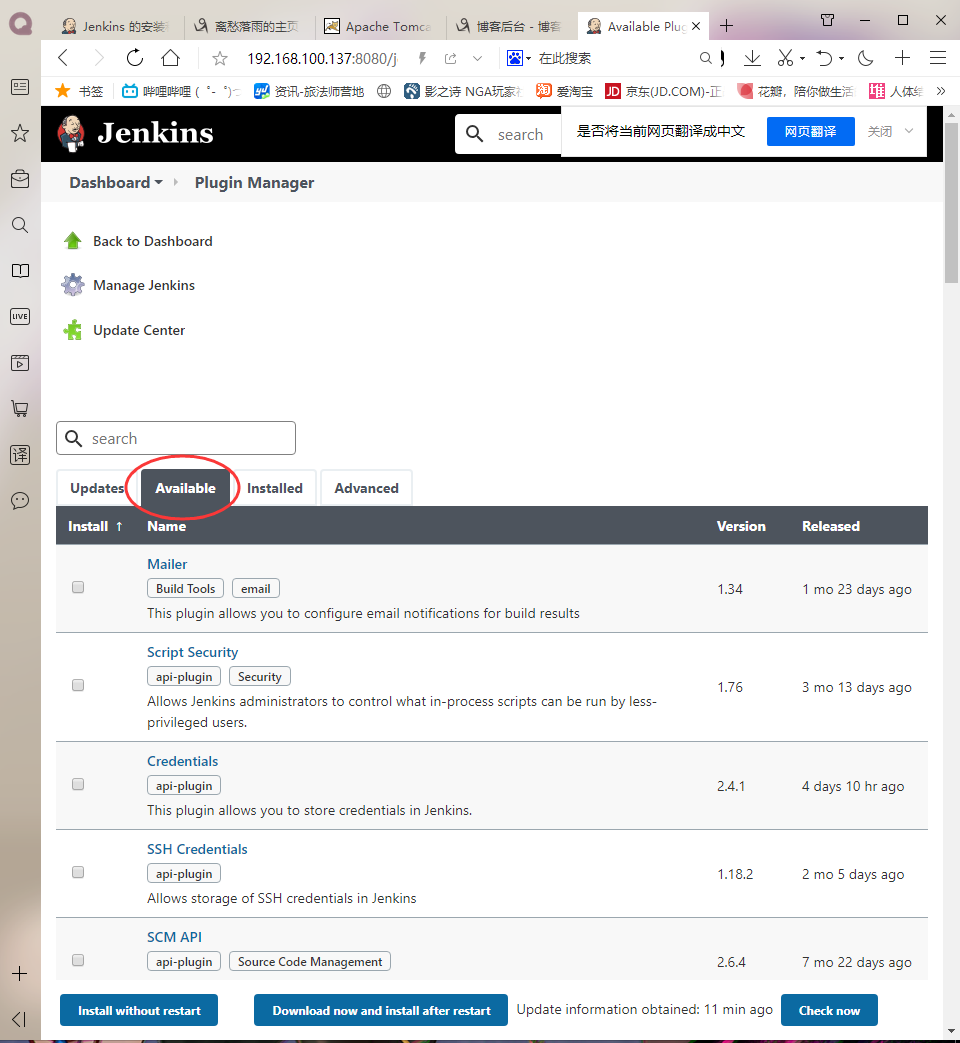
Task: Open the undo tool dropdown arrow
Action: pos(842,59)
